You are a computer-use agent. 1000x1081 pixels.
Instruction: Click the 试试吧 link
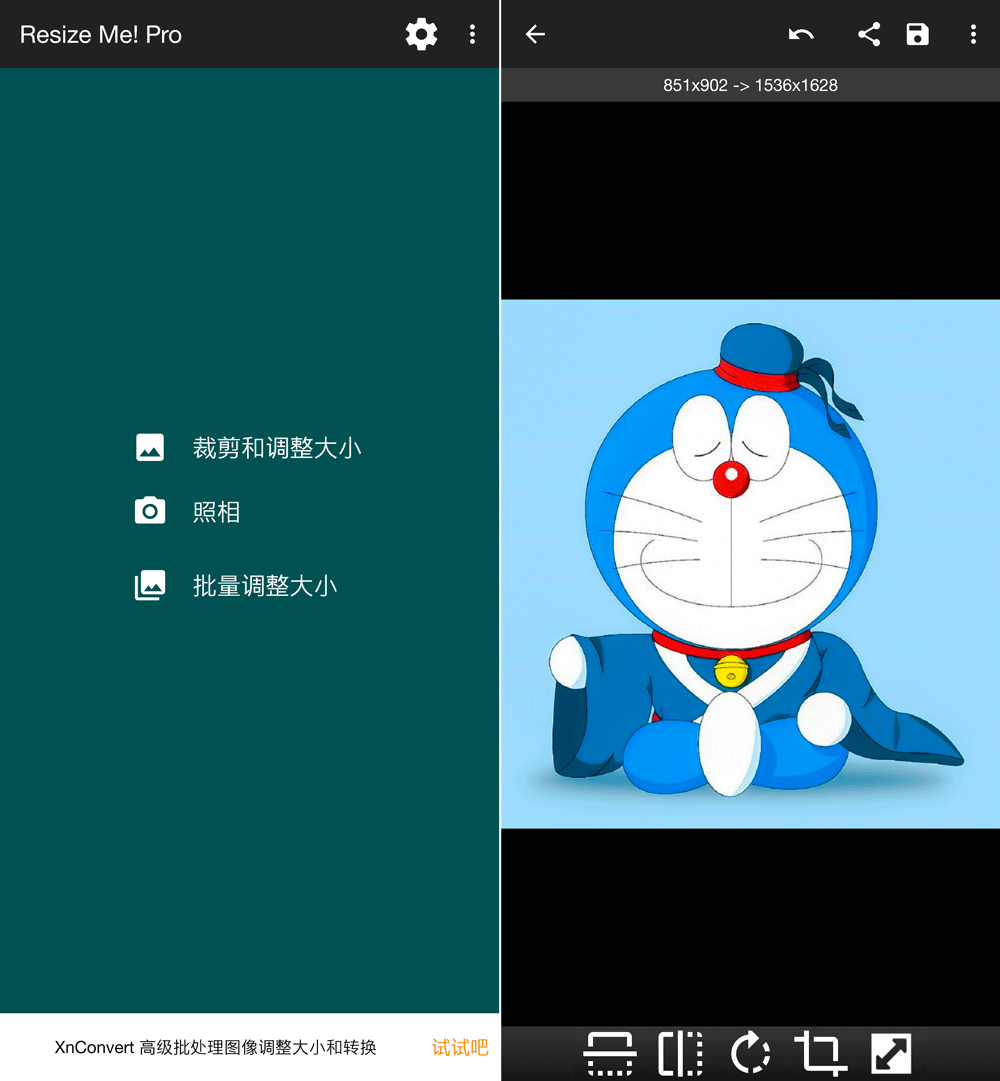click(460, 1047)
